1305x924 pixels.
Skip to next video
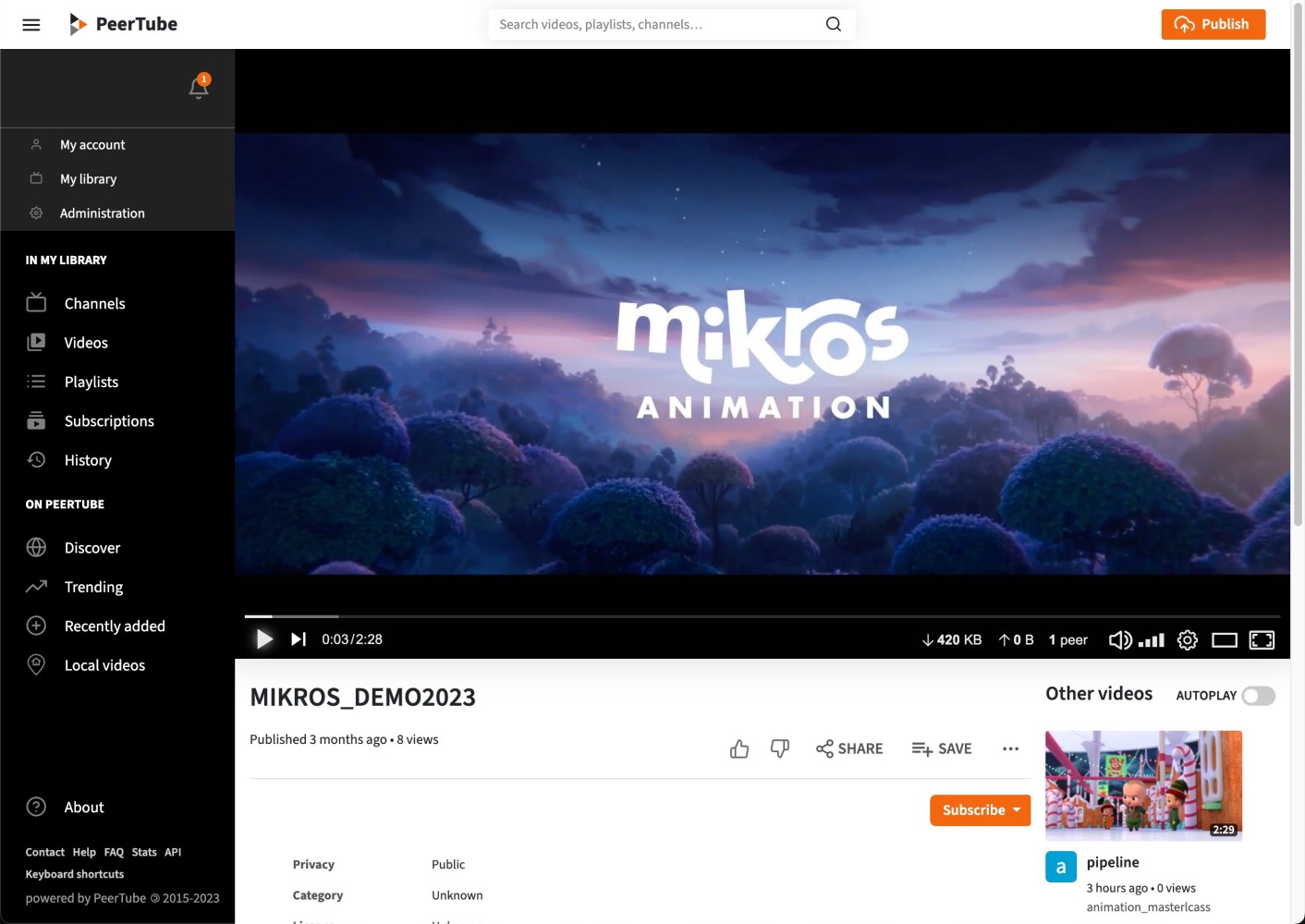tap(299, 639)
